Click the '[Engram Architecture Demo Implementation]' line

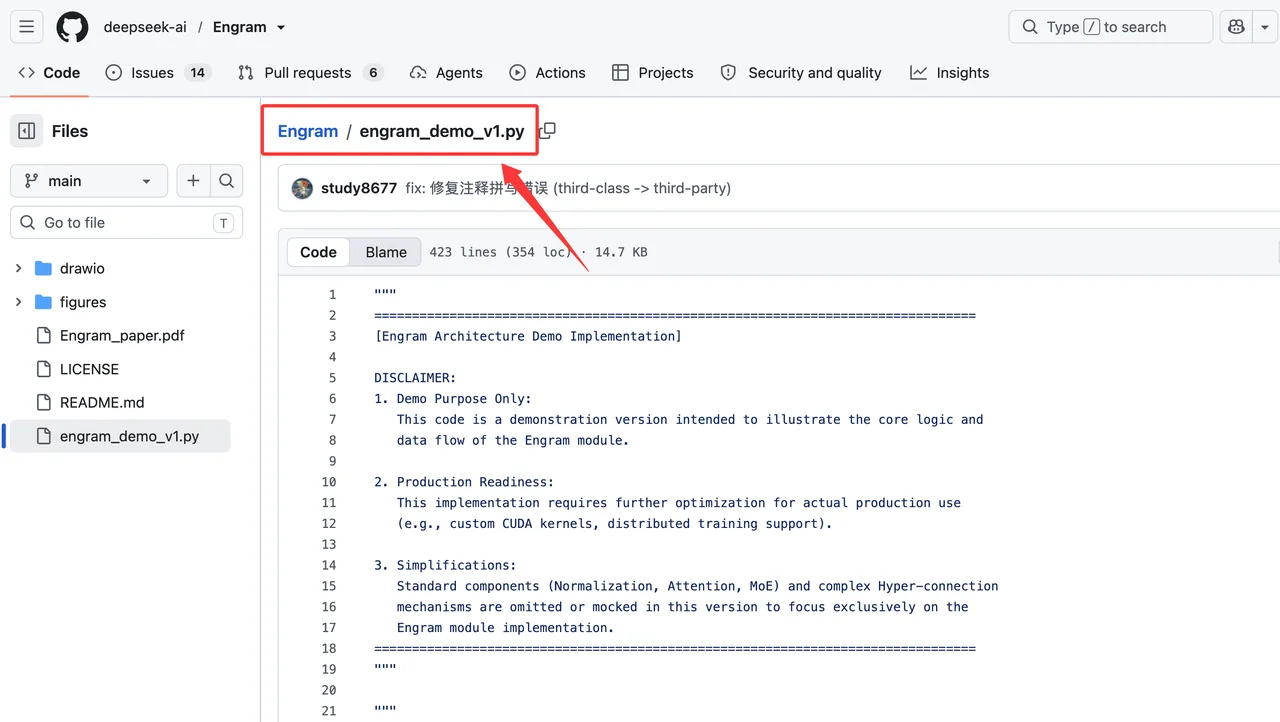point(528,336)
